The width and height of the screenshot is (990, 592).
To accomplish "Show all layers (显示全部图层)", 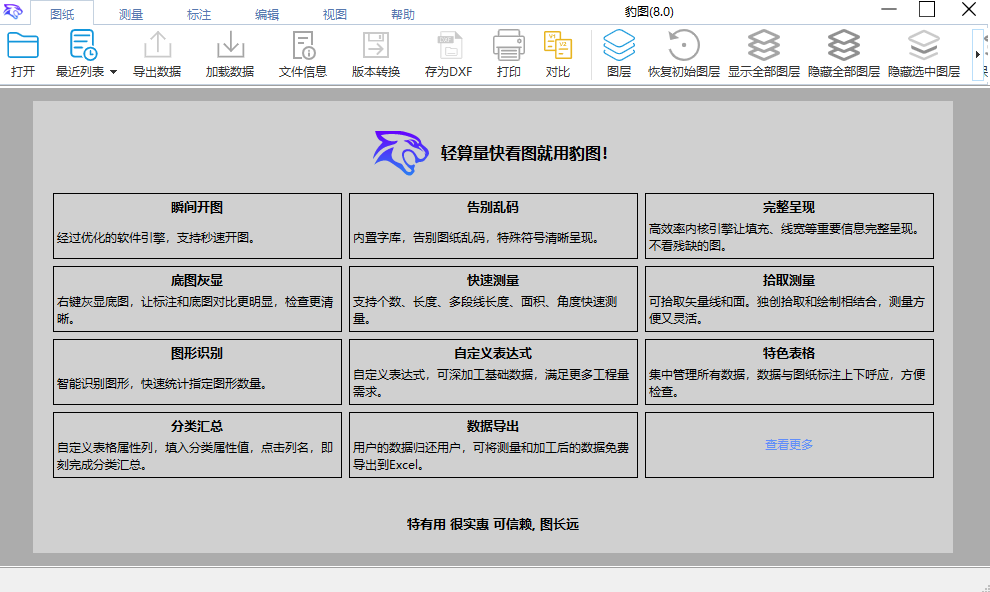I will [x=764, y=46].
